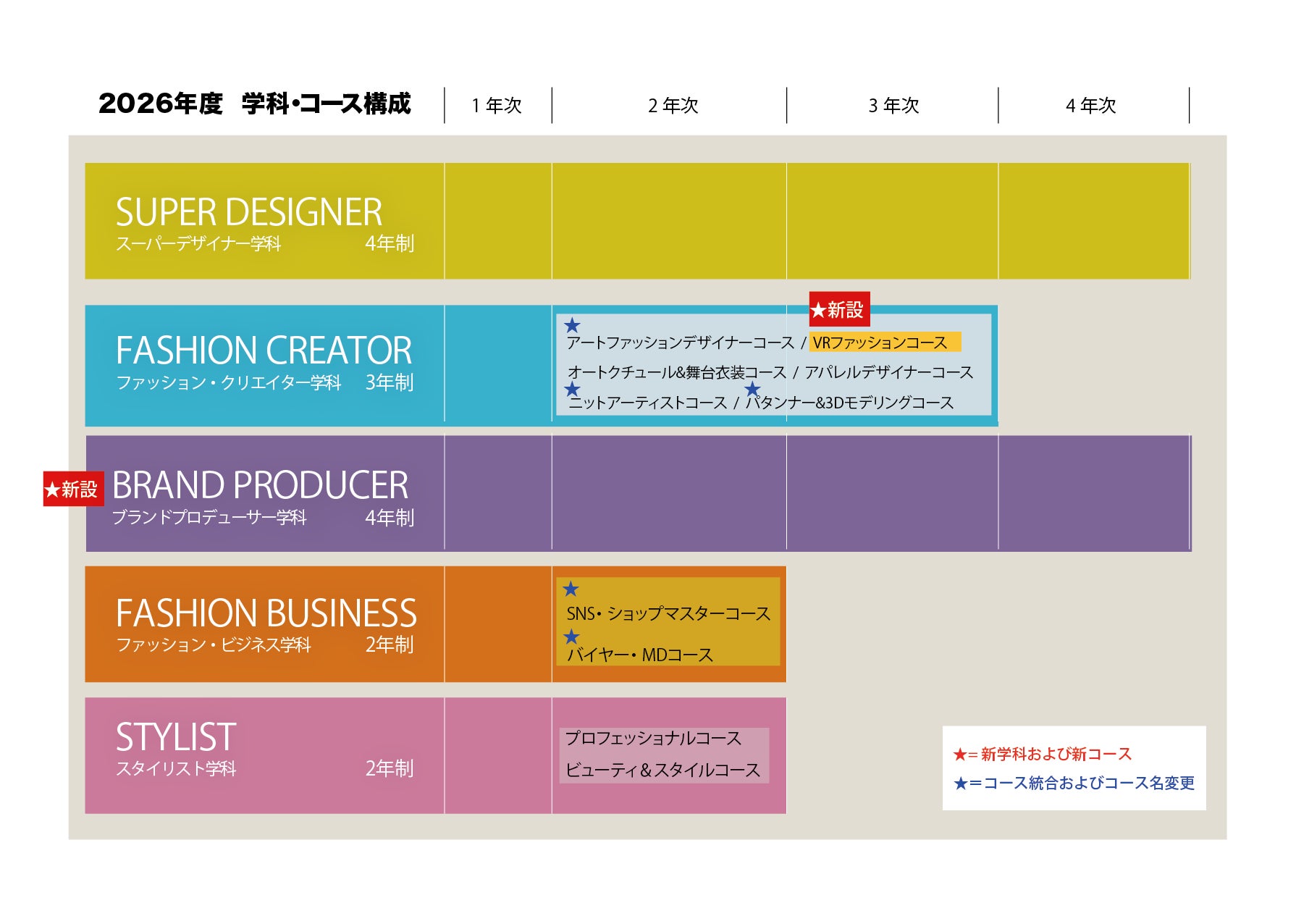Click the パタンナー&3Dモデリングコース text
Viewport: 1296px width, 924px height.
pyautogui.click(x=850, y=403)
